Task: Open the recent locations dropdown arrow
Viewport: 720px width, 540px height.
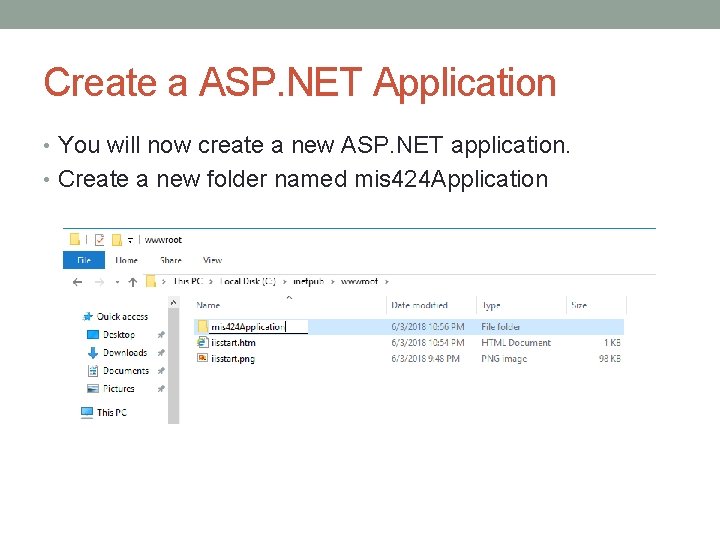Action: [x=117, y=282]
